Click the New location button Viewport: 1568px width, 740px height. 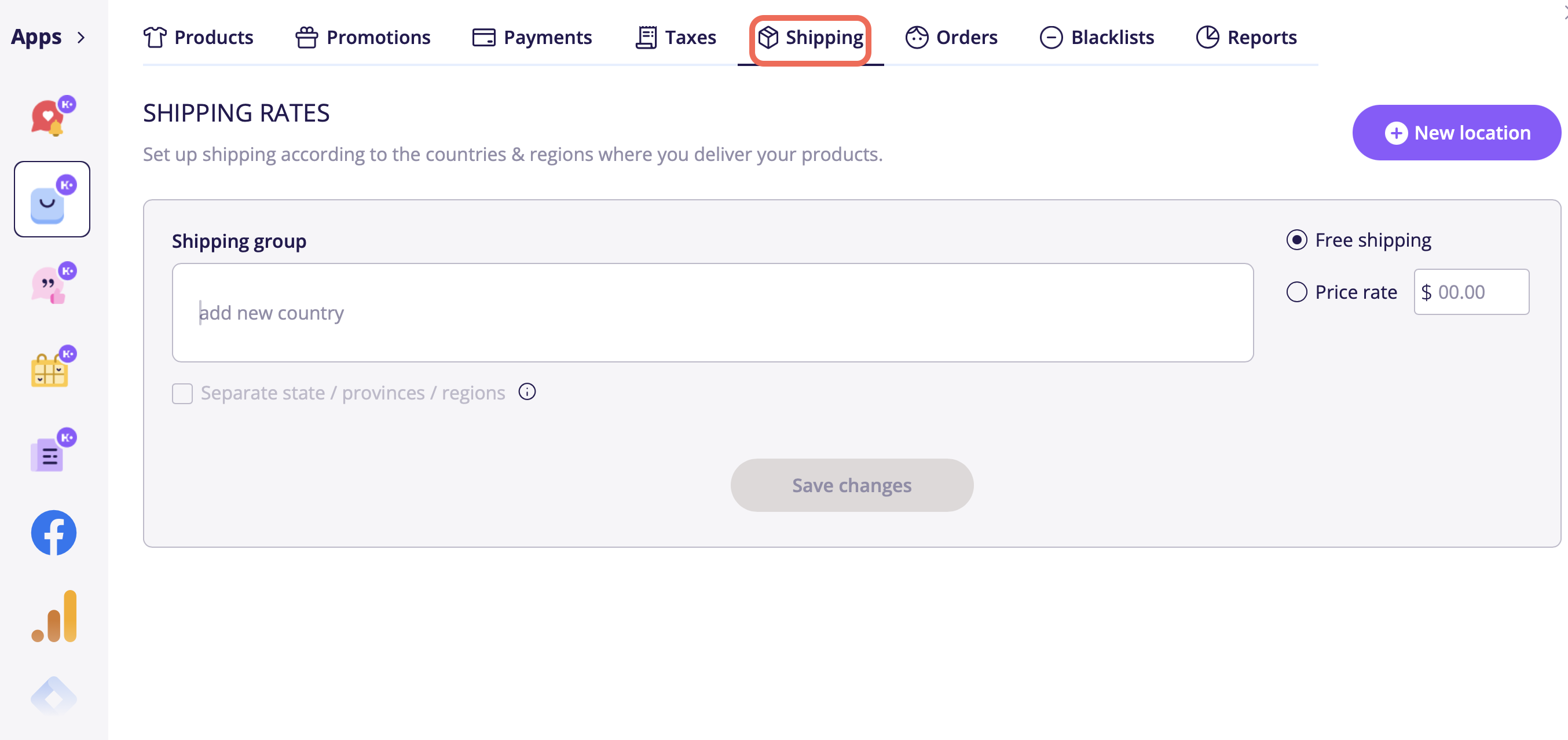(x=1457, y=133)
